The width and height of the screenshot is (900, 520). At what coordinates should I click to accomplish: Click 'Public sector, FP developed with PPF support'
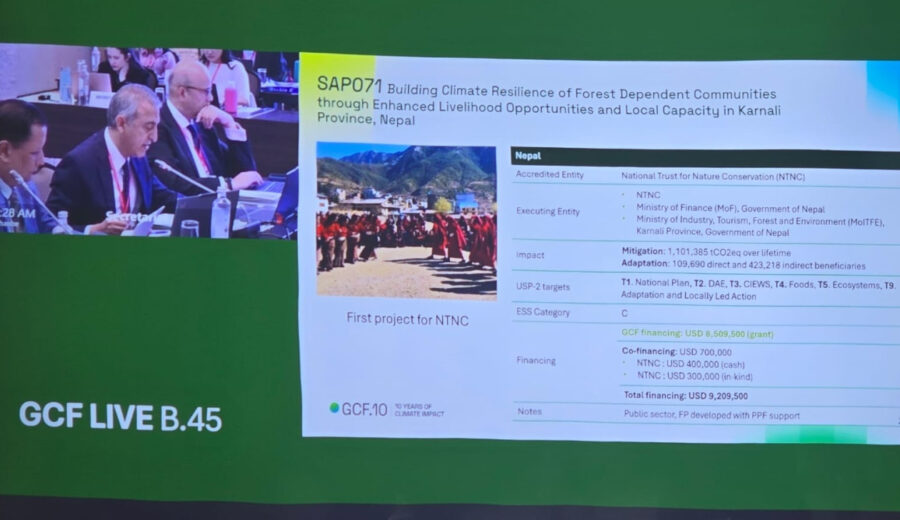712,415
